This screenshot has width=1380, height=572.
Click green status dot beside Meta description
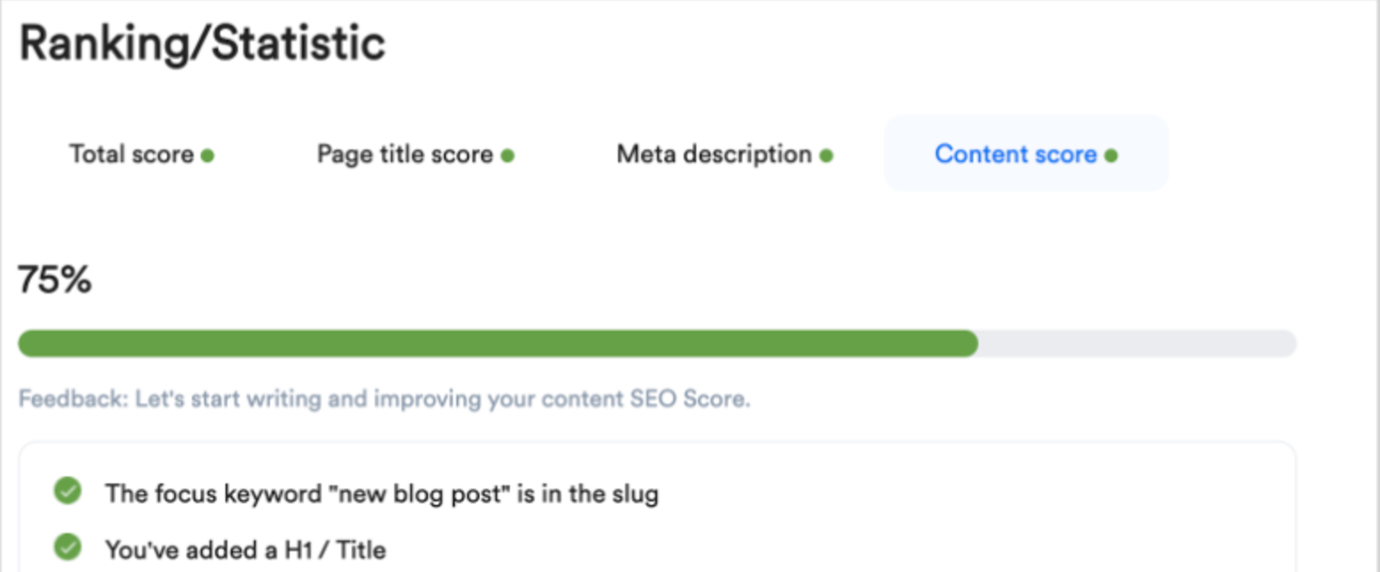click(x=826, y=156)
